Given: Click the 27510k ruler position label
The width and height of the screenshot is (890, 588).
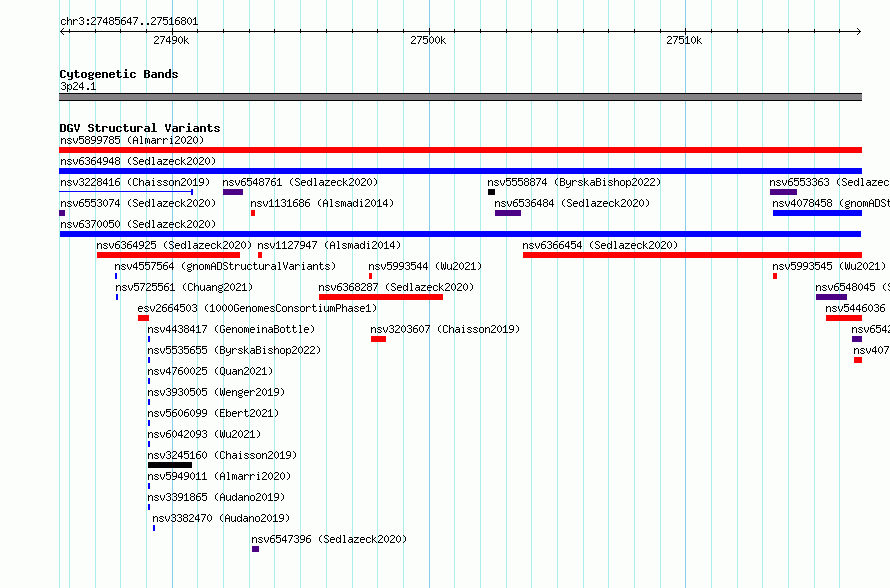Looking at the screenshot, I should pyautogui.click(x=684, y=40).
